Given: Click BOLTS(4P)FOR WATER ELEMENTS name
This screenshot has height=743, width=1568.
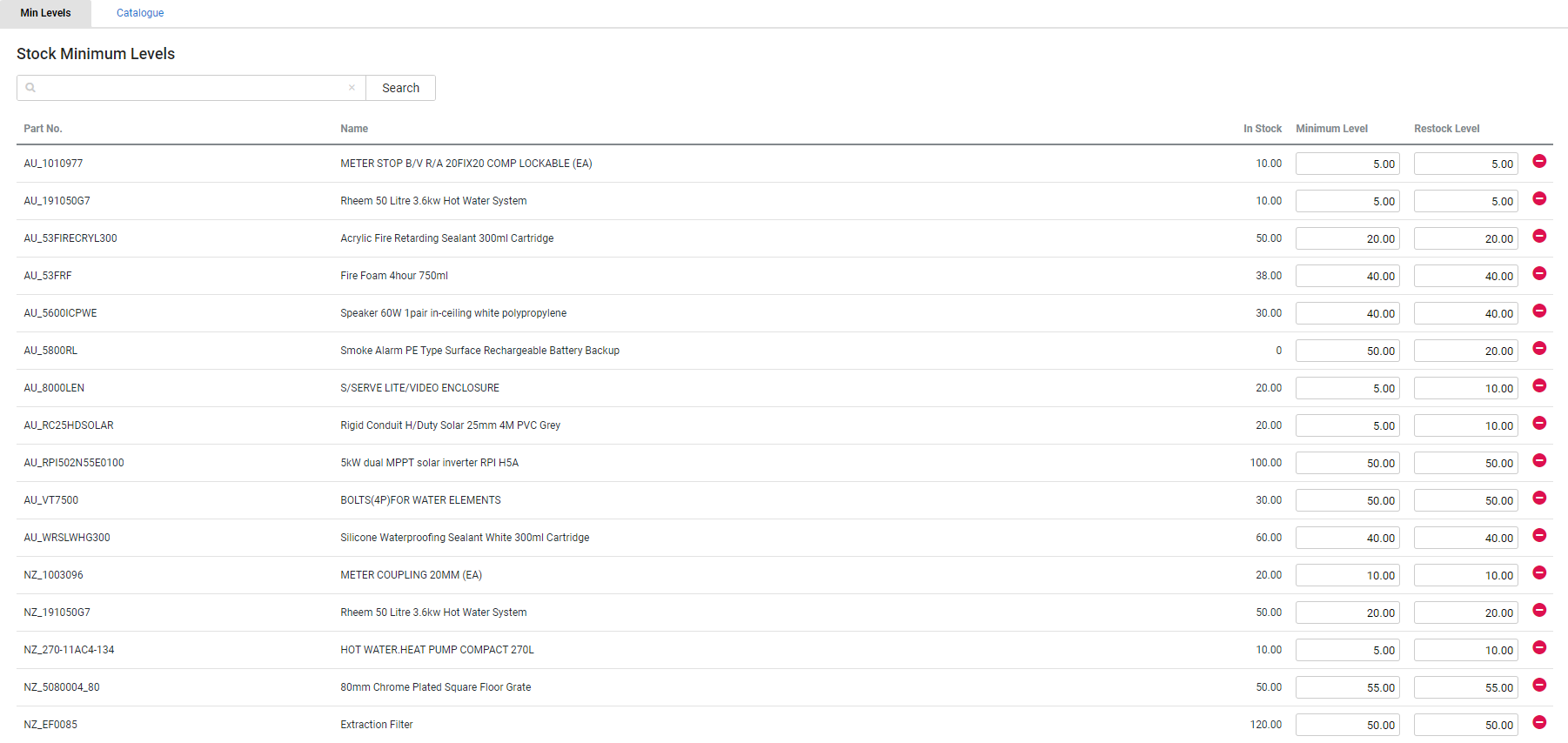Looking at the screenshot, I should pos(421,500).
